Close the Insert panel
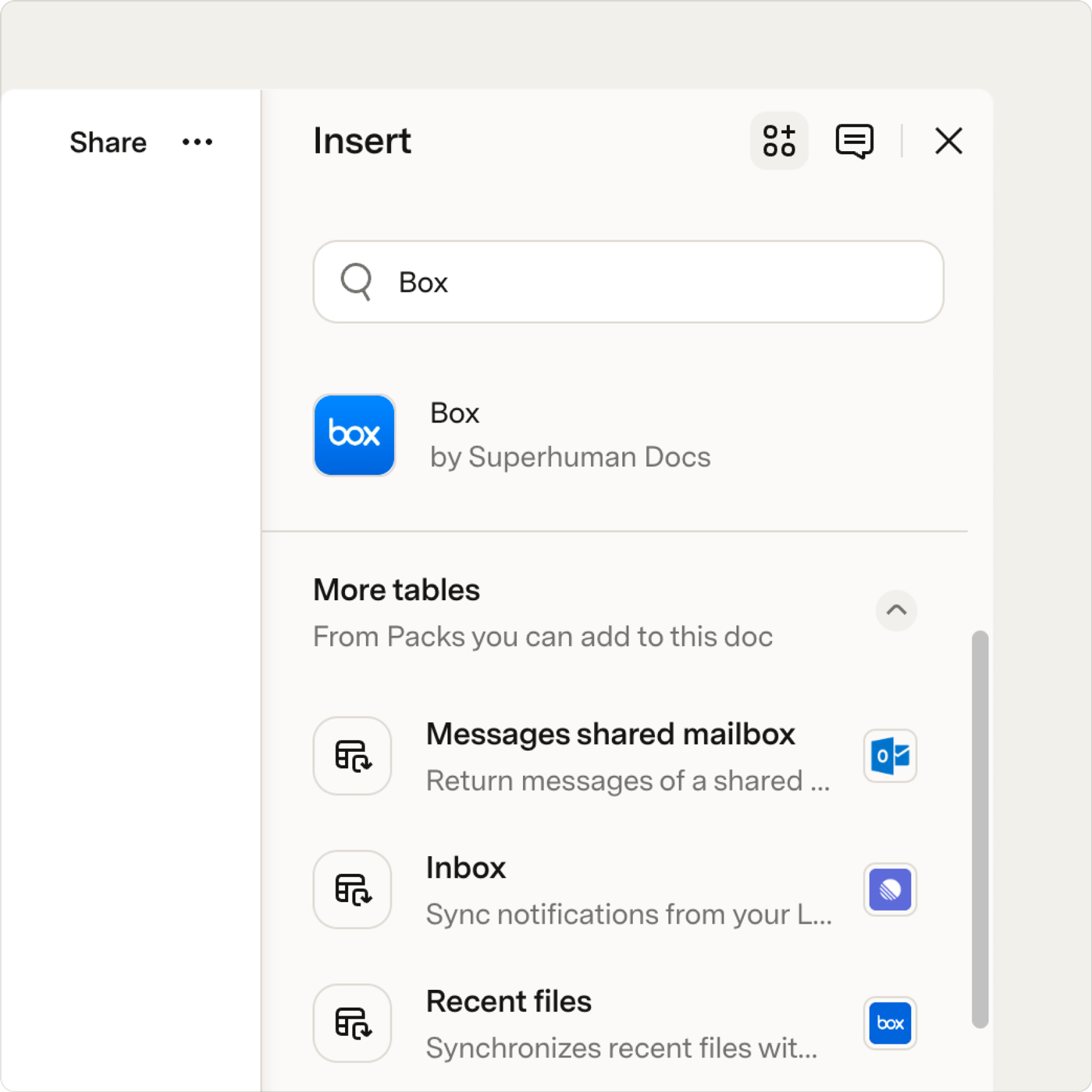The height and width of the screenshot is (1092, 1092). pyautogui.click(x=948, y=141)
